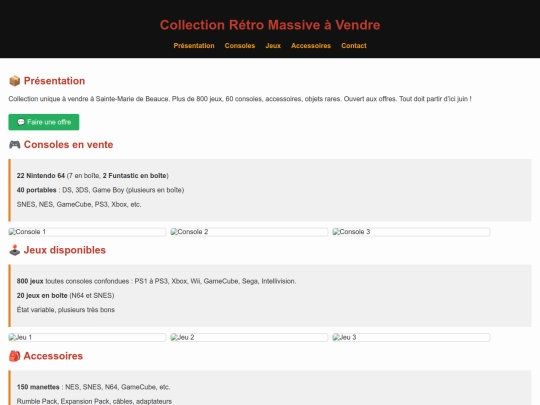
Task: Open the Console 2 image
Action: [249, 232]
